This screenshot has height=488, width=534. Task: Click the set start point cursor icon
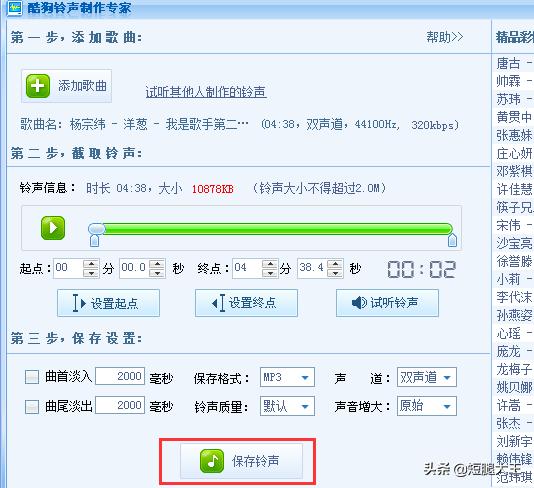click(79, 303)
